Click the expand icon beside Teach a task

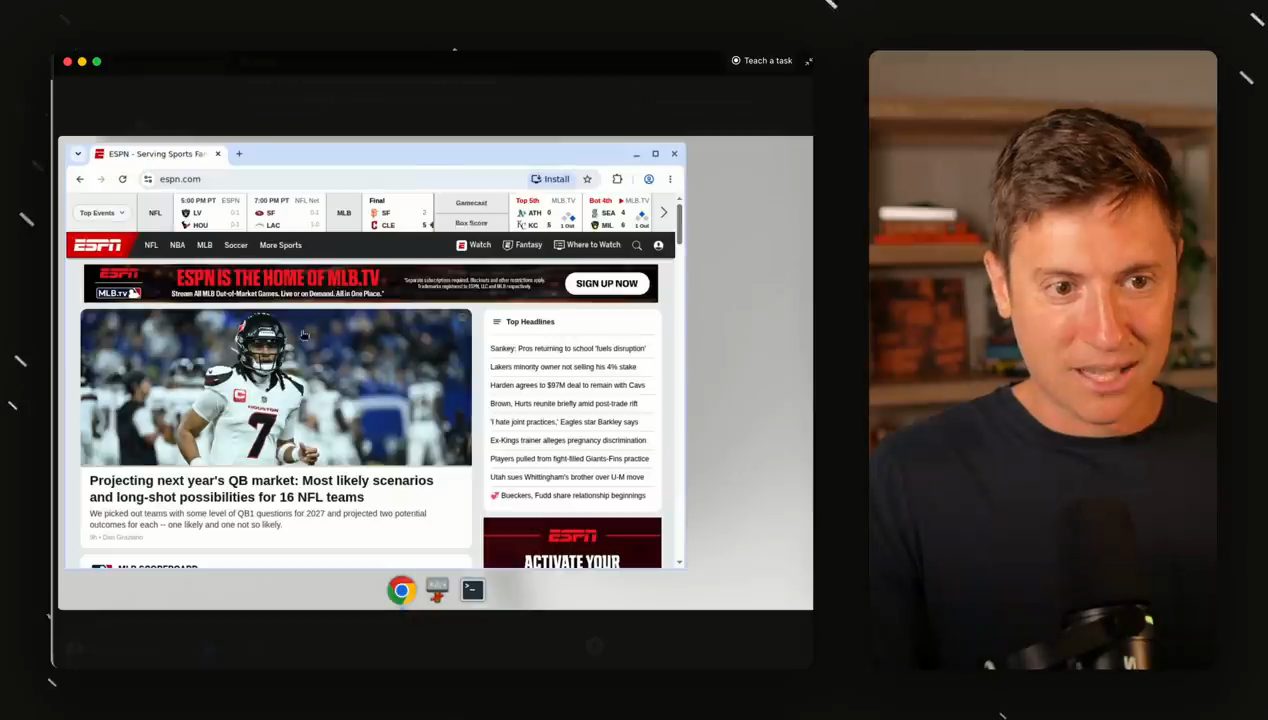pyautogui.click(x=809, y=61)
